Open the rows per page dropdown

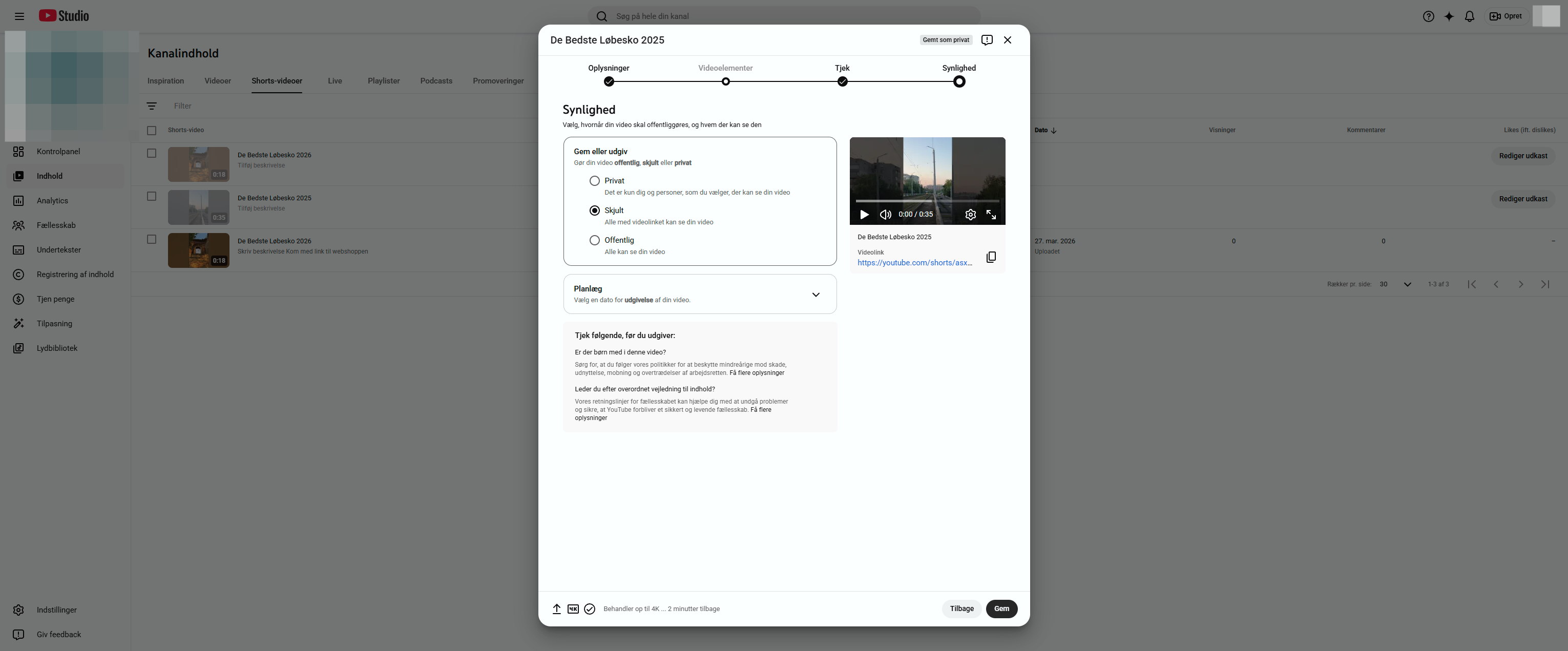1396,284
